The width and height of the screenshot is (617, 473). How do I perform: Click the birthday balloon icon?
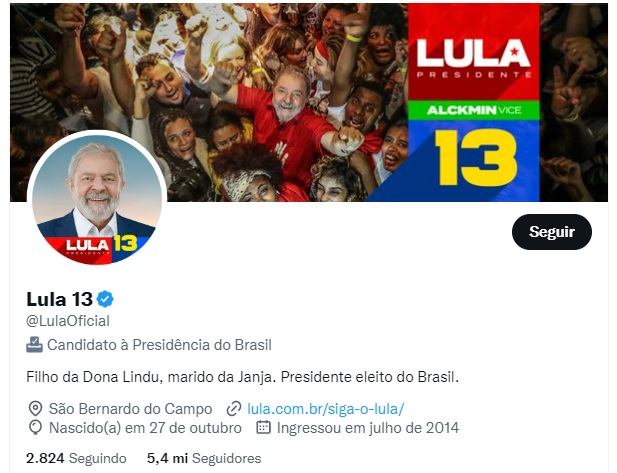click(35, 427)
